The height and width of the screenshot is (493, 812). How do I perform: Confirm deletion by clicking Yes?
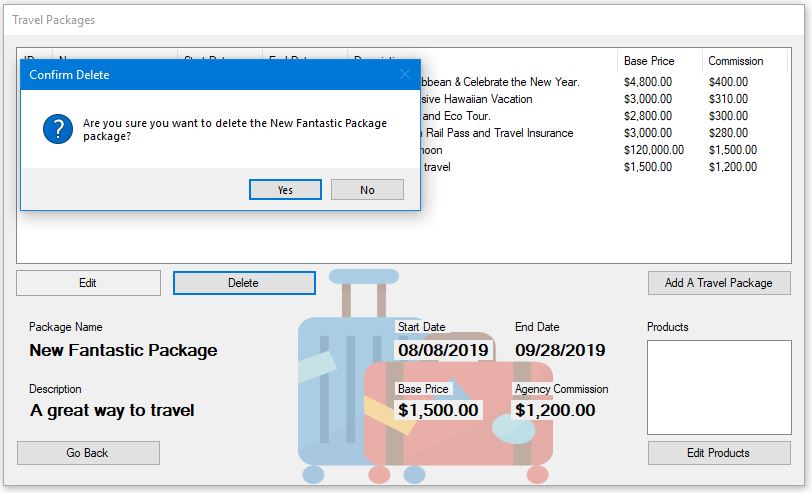point(285,190)
